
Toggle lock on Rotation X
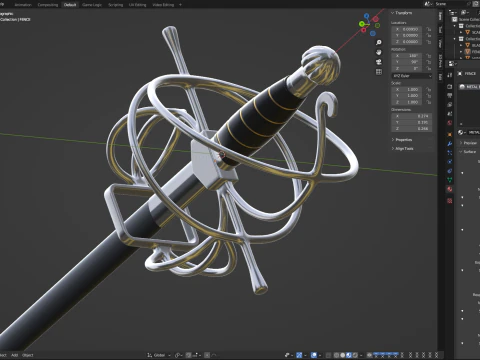pyautogui.click(x=429, y=56)
